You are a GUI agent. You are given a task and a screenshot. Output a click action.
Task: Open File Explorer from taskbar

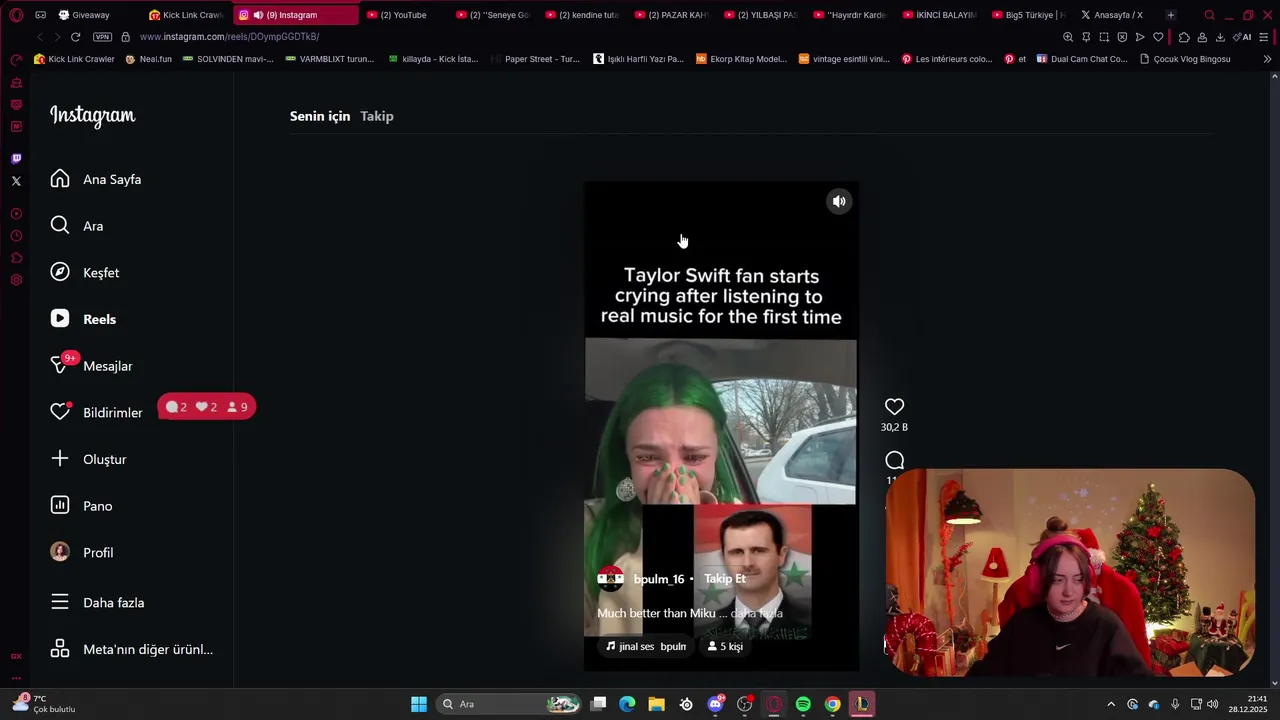click(x=656, y=704)
